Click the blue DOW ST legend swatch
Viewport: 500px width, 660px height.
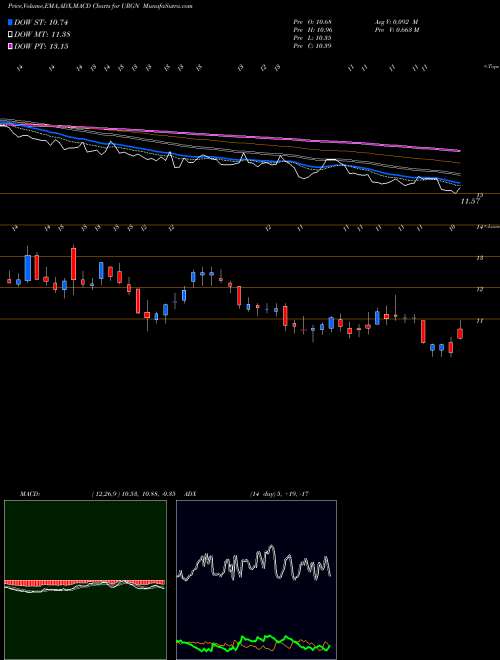[11, 22]
